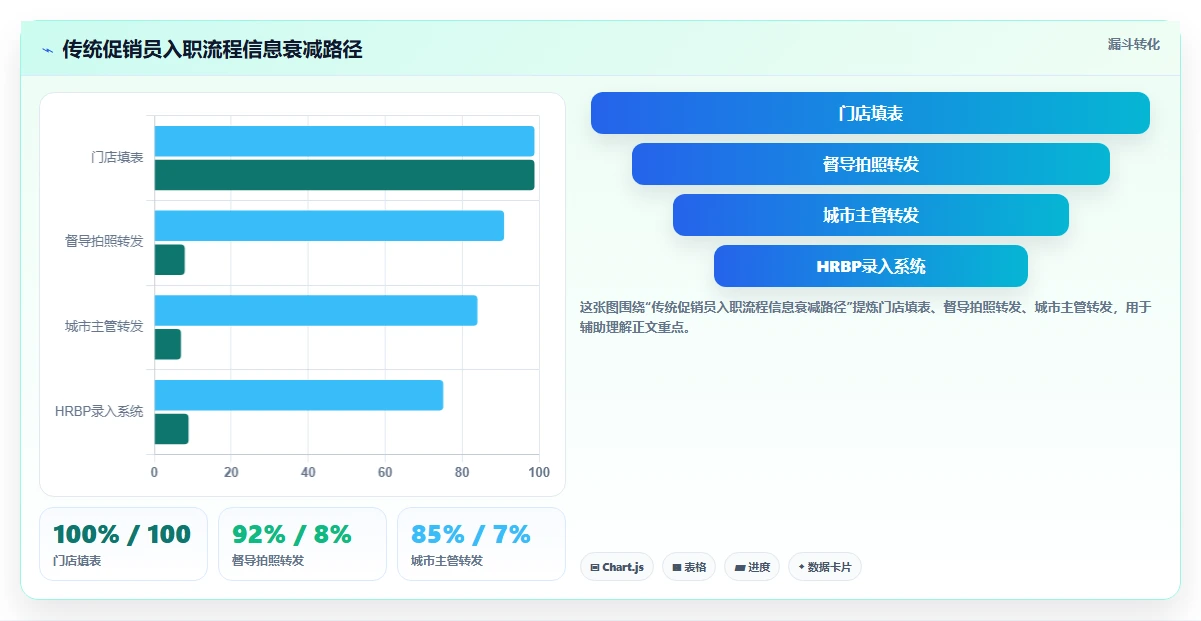The image size is (1201, 621).
Task: Click the 表格 tag chip
Action: coord(689,567)
